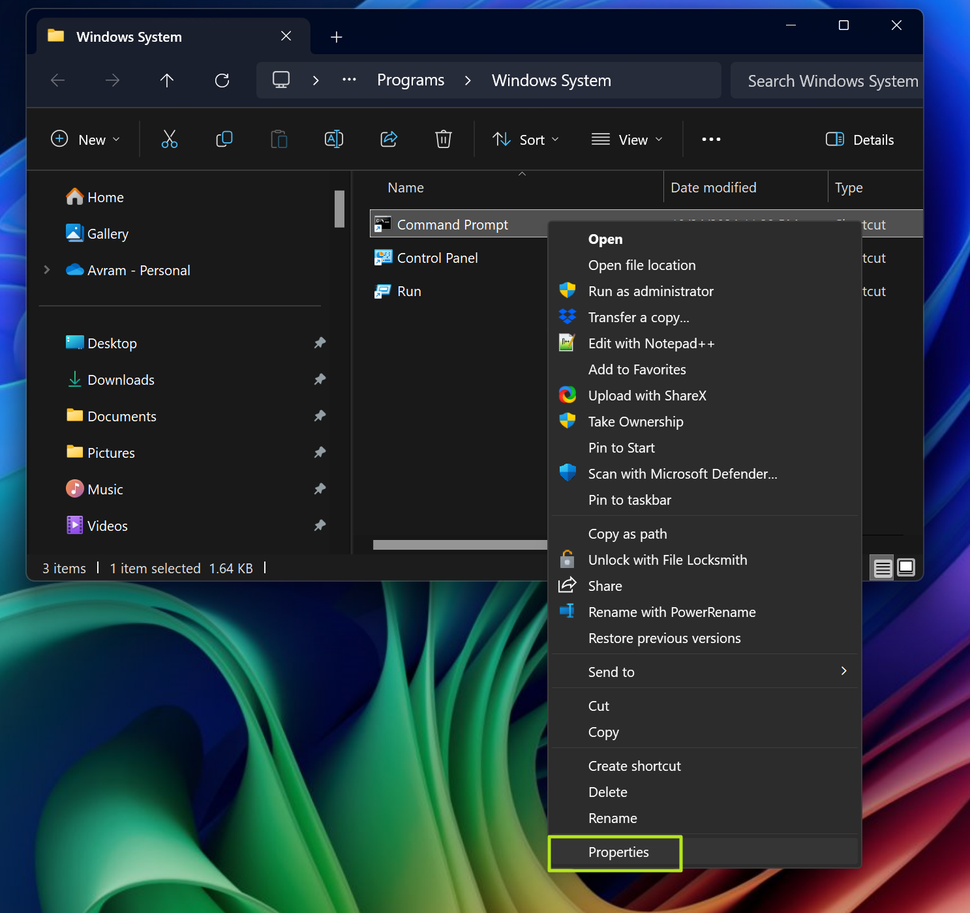Screen dimensions: 970x913
Task: Click the Delete icon in the toolbar
Action: [443, 139]
